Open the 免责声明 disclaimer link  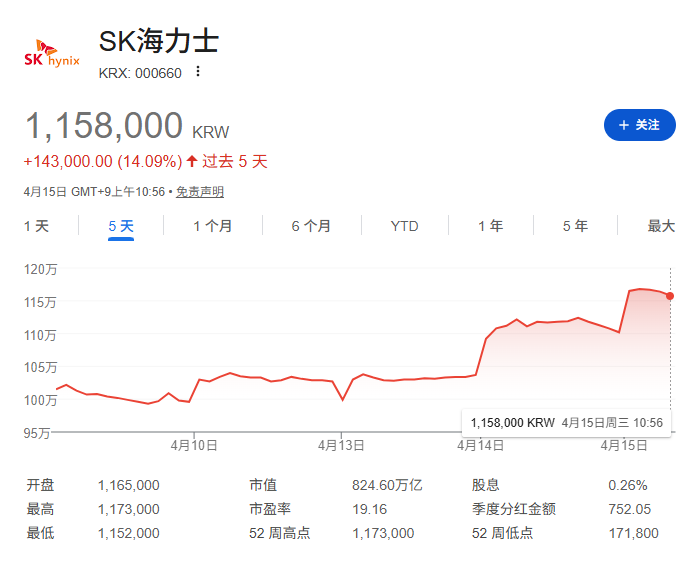(200, 192)
